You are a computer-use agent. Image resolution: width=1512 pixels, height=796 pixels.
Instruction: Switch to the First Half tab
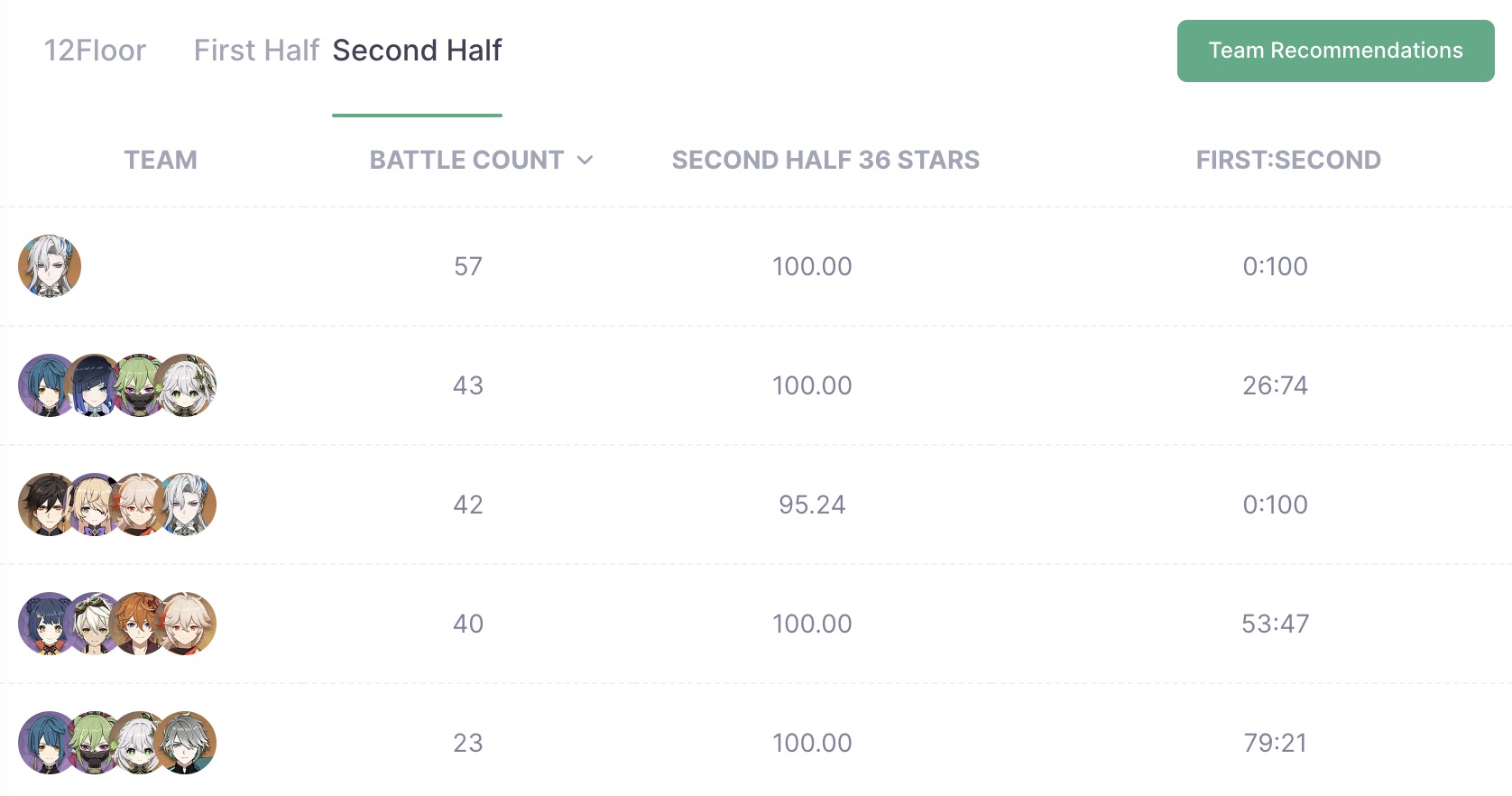[x=256, y=51]
